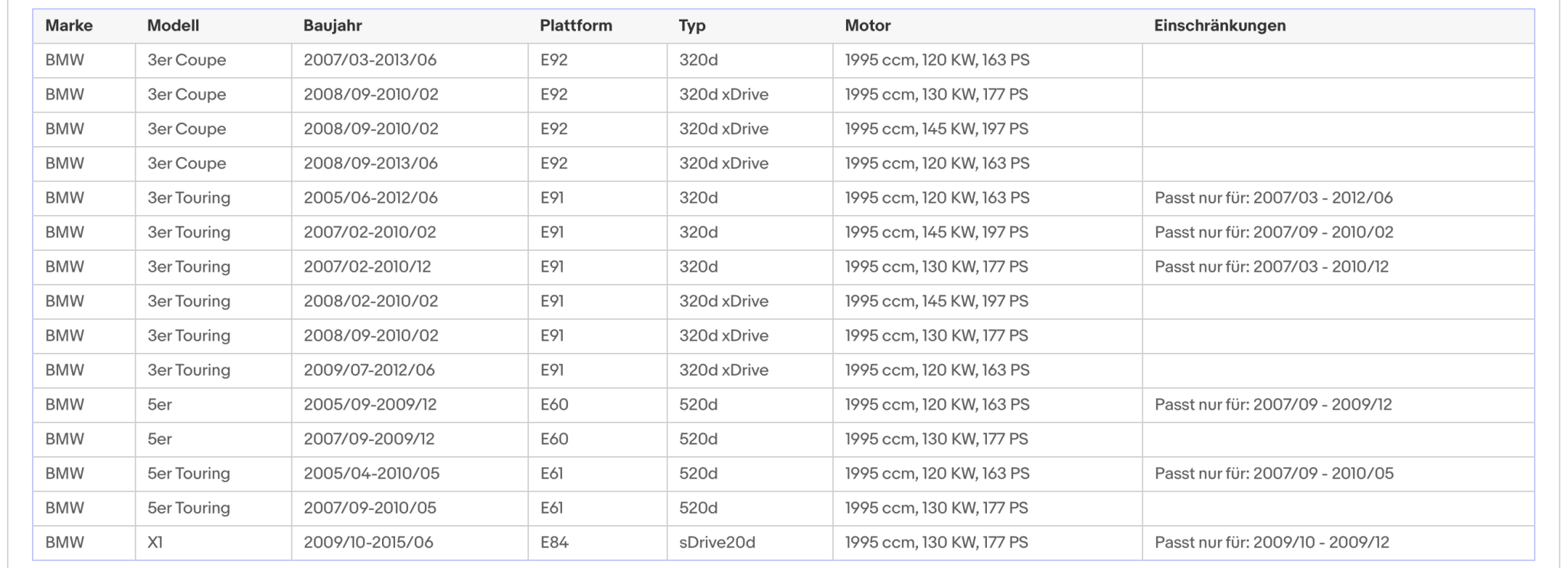Click Typ cell in 2007/09-2009/12 row
This screenshot has height=568, width=1568.
[x=750, y=439]
